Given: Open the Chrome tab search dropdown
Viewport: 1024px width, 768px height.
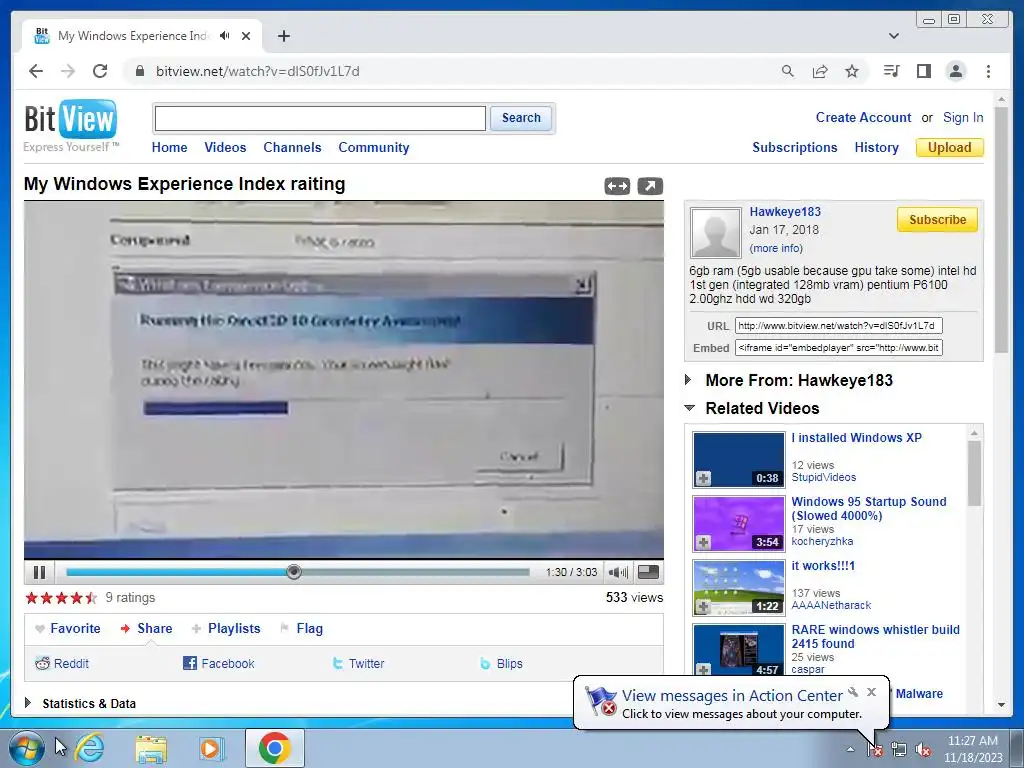Looking at the screenshot, I should click(x=894, y=36).
